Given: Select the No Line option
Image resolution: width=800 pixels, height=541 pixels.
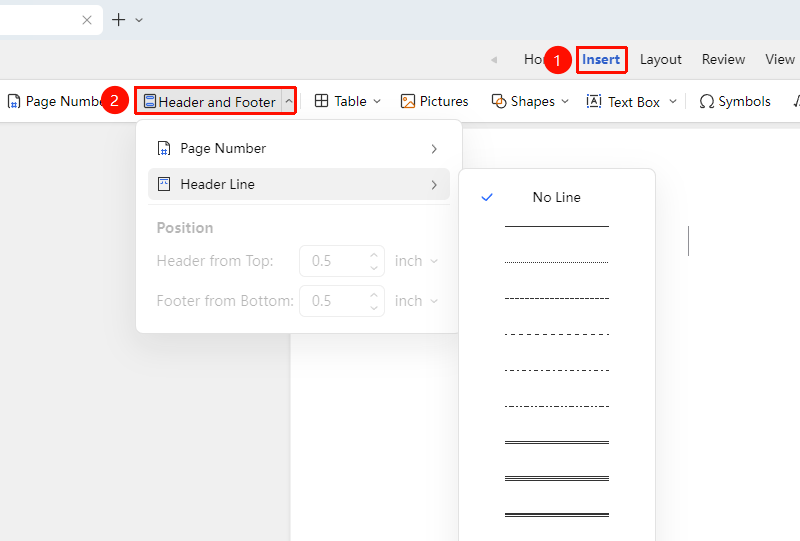Looking at the screenshot, I should point(557,197).
